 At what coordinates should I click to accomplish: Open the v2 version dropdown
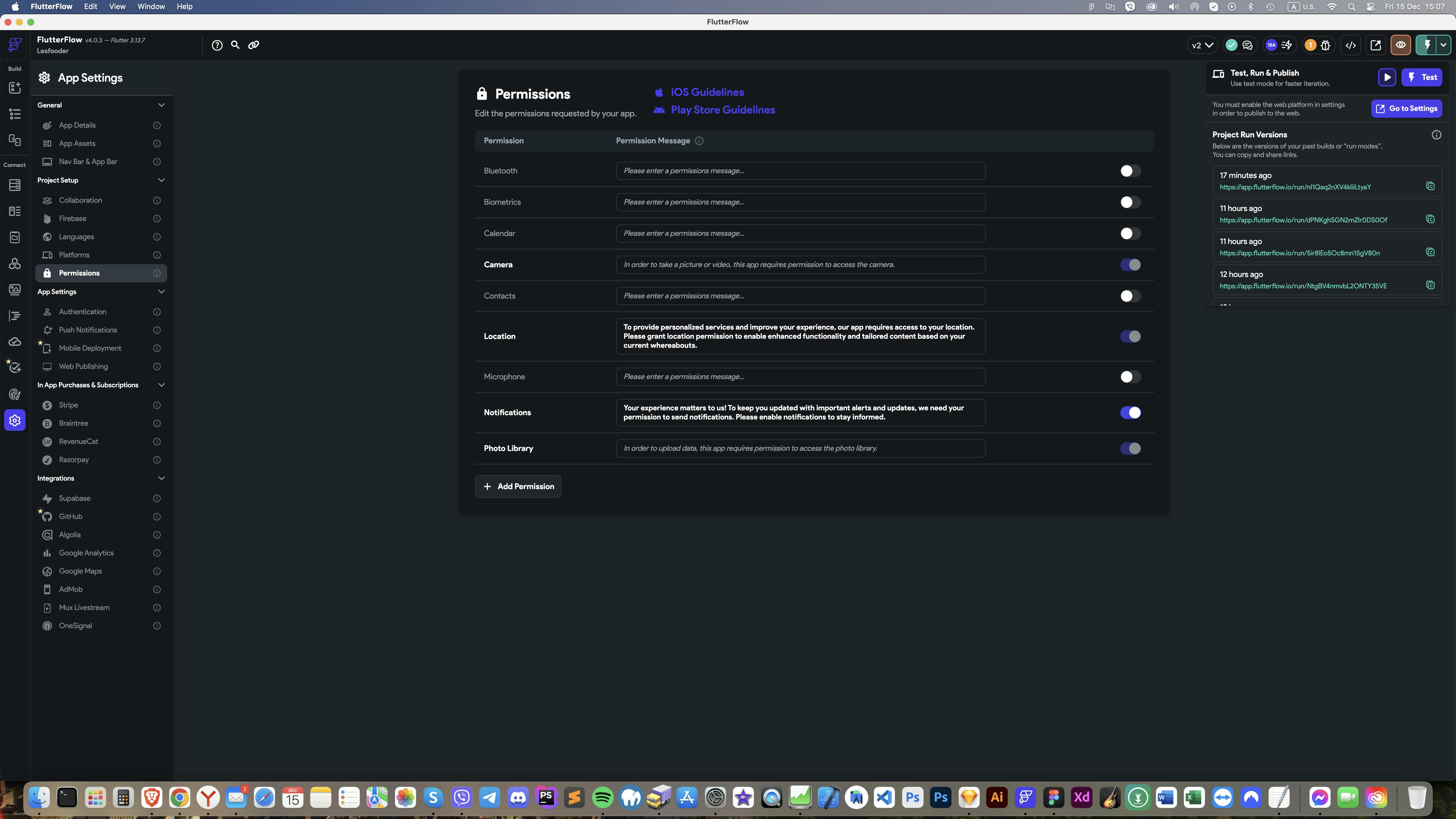(1202, 45)
